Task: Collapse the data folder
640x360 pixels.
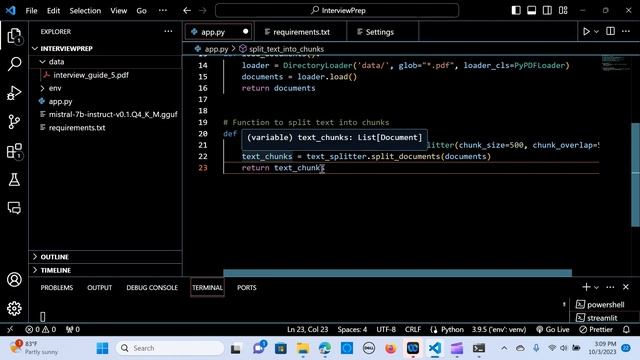Action: coord(106,62)
